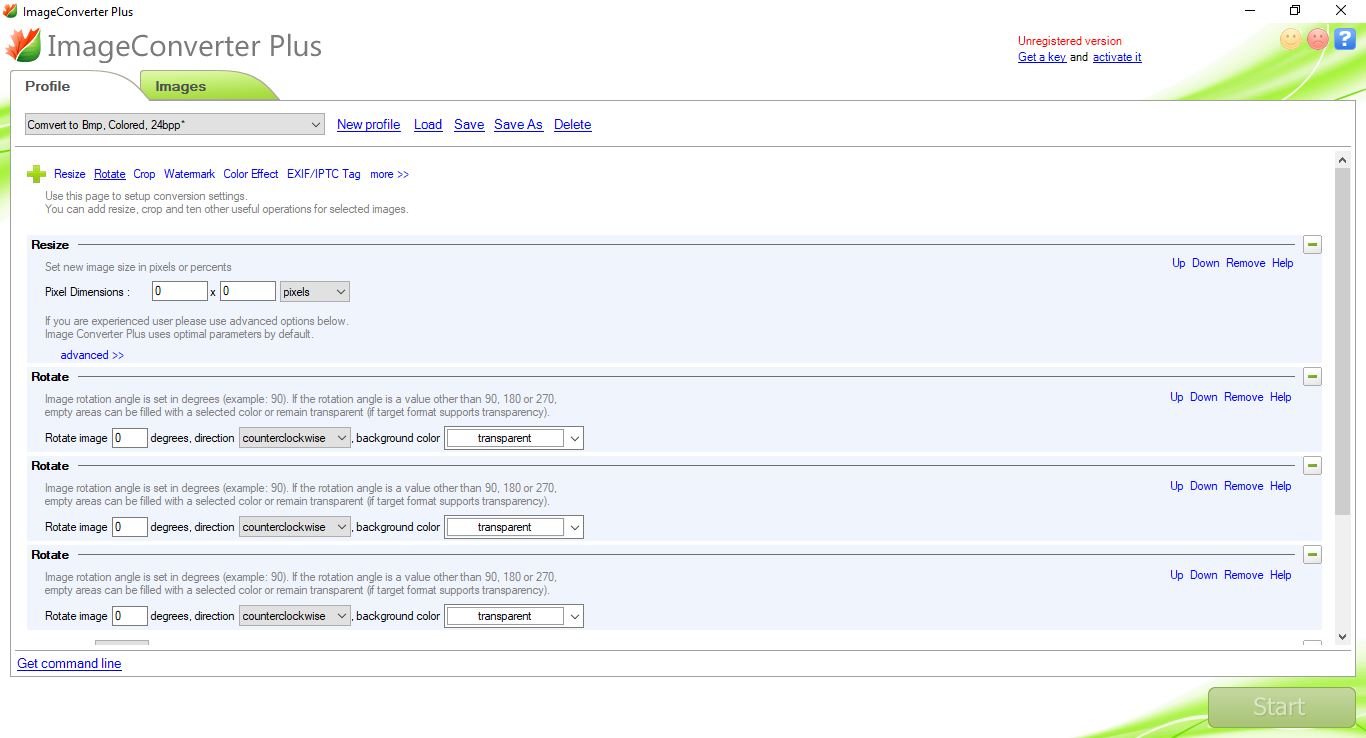Click the Load profile link

pos(428,125)
